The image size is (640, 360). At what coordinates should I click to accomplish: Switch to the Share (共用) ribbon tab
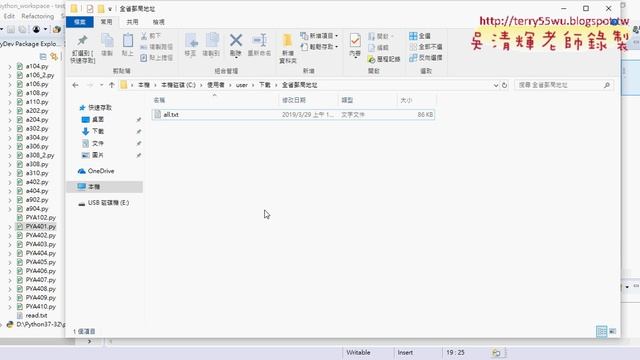click(x=132, y=22)
